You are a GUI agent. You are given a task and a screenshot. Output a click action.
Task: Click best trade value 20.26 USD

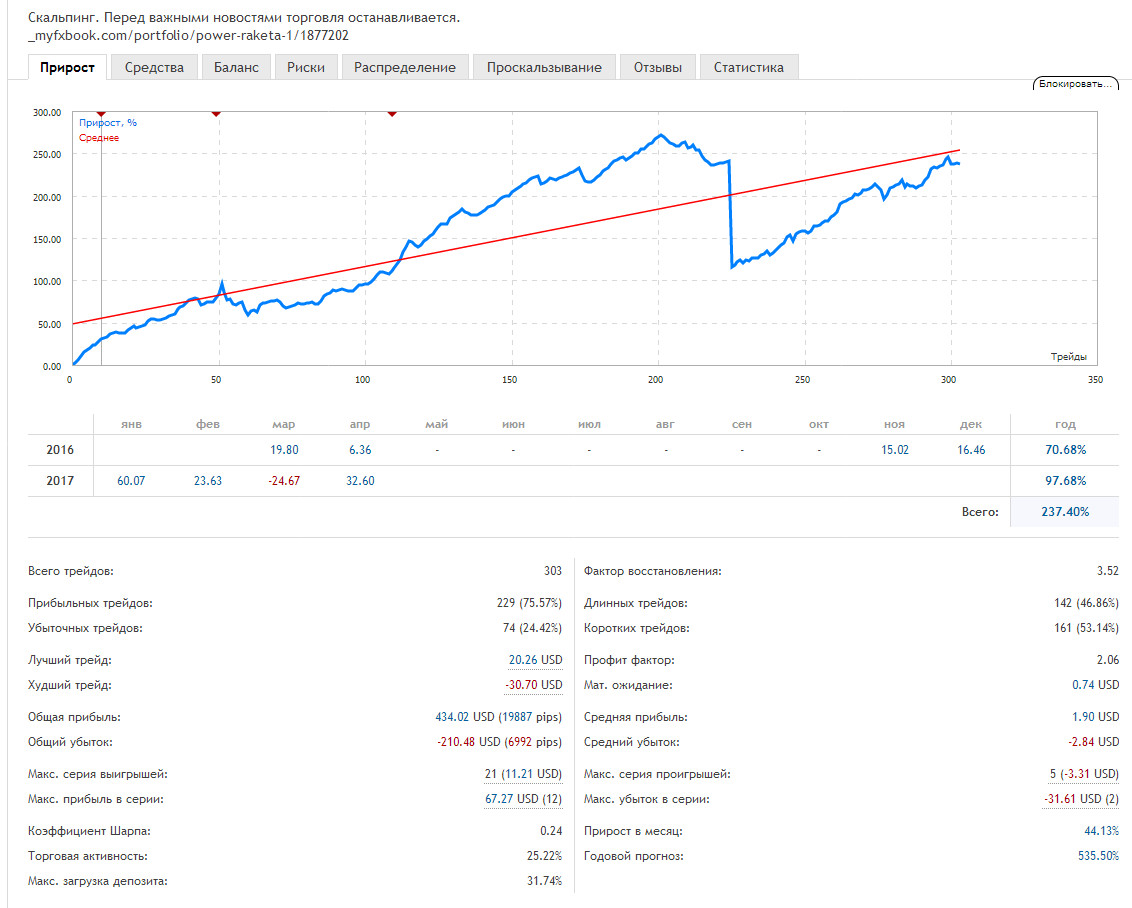[535, 660]
